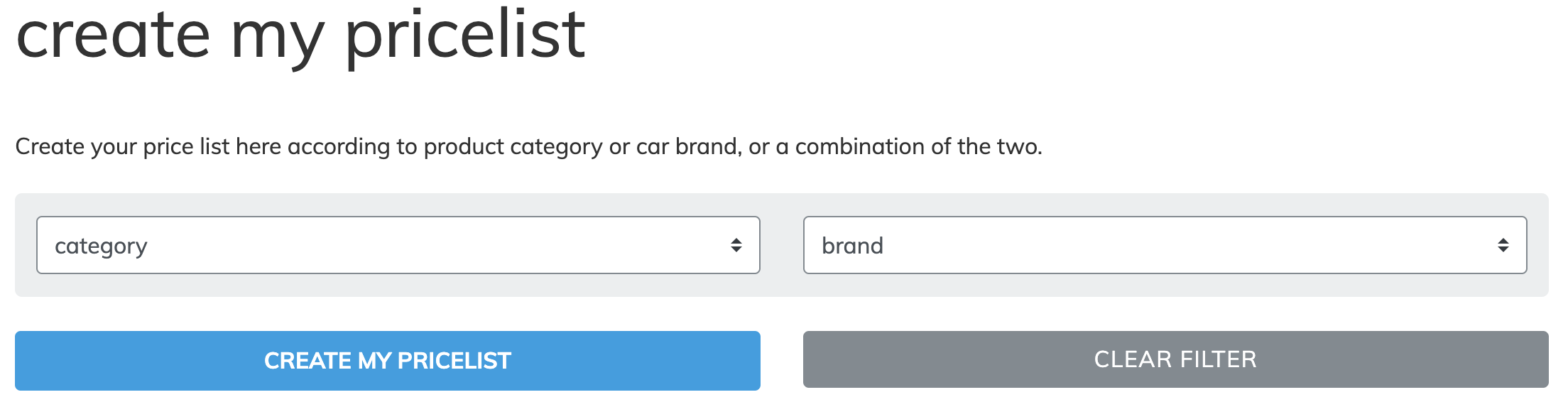Reset filters using the gray button
The width and height of the screenshot is (1568, 402).
(x=1175, y=359)
